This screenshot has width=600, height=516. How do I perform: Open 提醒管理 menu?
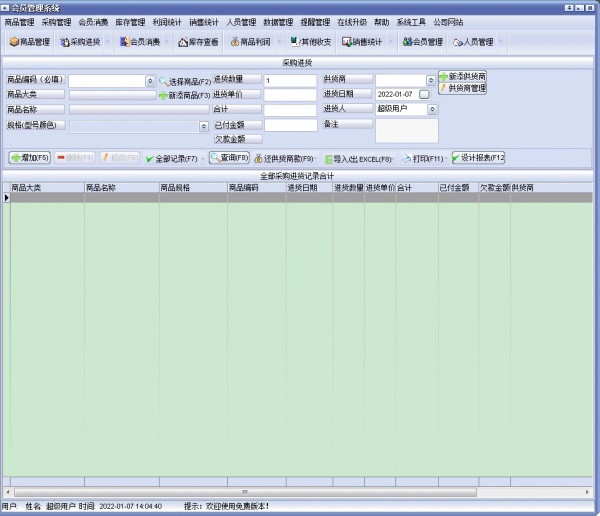coord(315,23)
